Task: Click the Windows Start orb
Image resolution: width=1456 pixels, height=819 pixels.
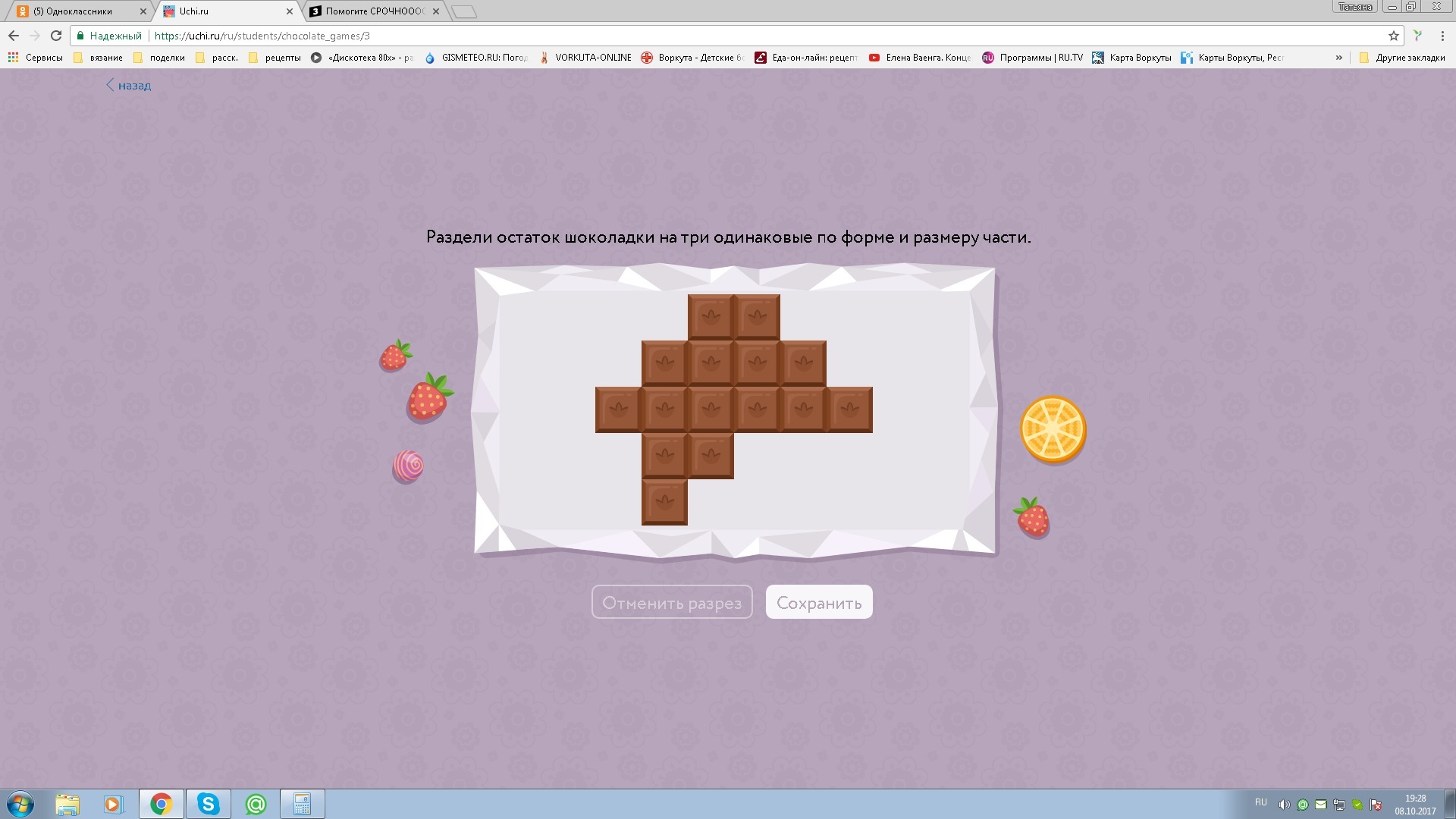Action: 20,804
